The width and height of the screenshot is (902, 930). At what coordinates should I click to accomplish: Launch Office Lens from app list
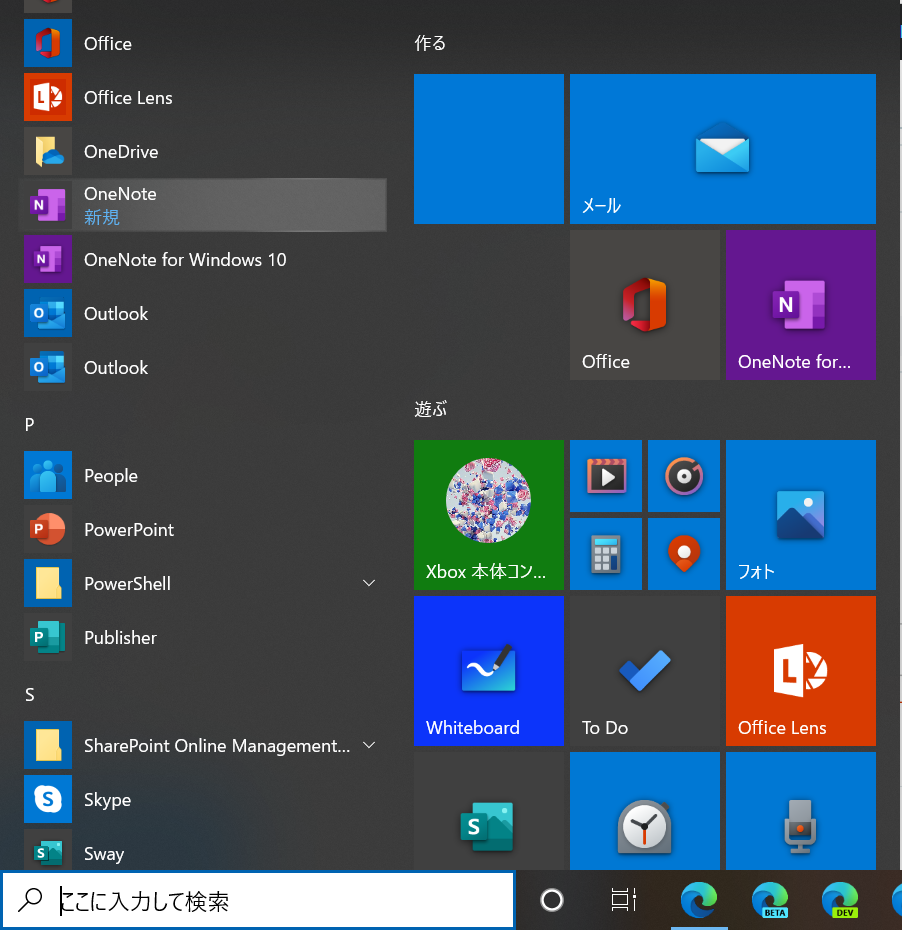pos(202,97)
